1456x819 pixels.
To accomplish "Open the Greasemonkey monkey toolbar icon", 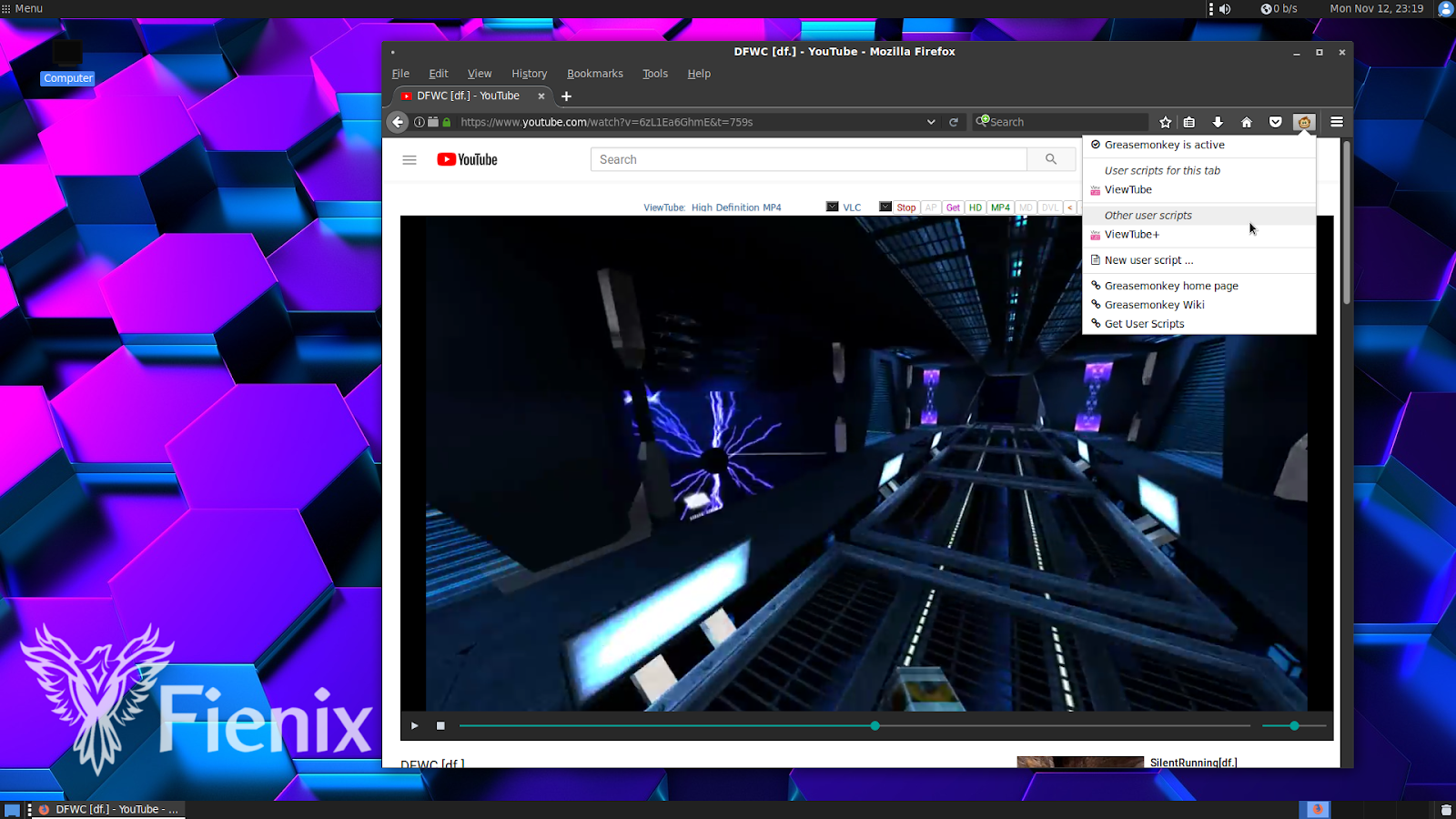I will (1303, 121).
